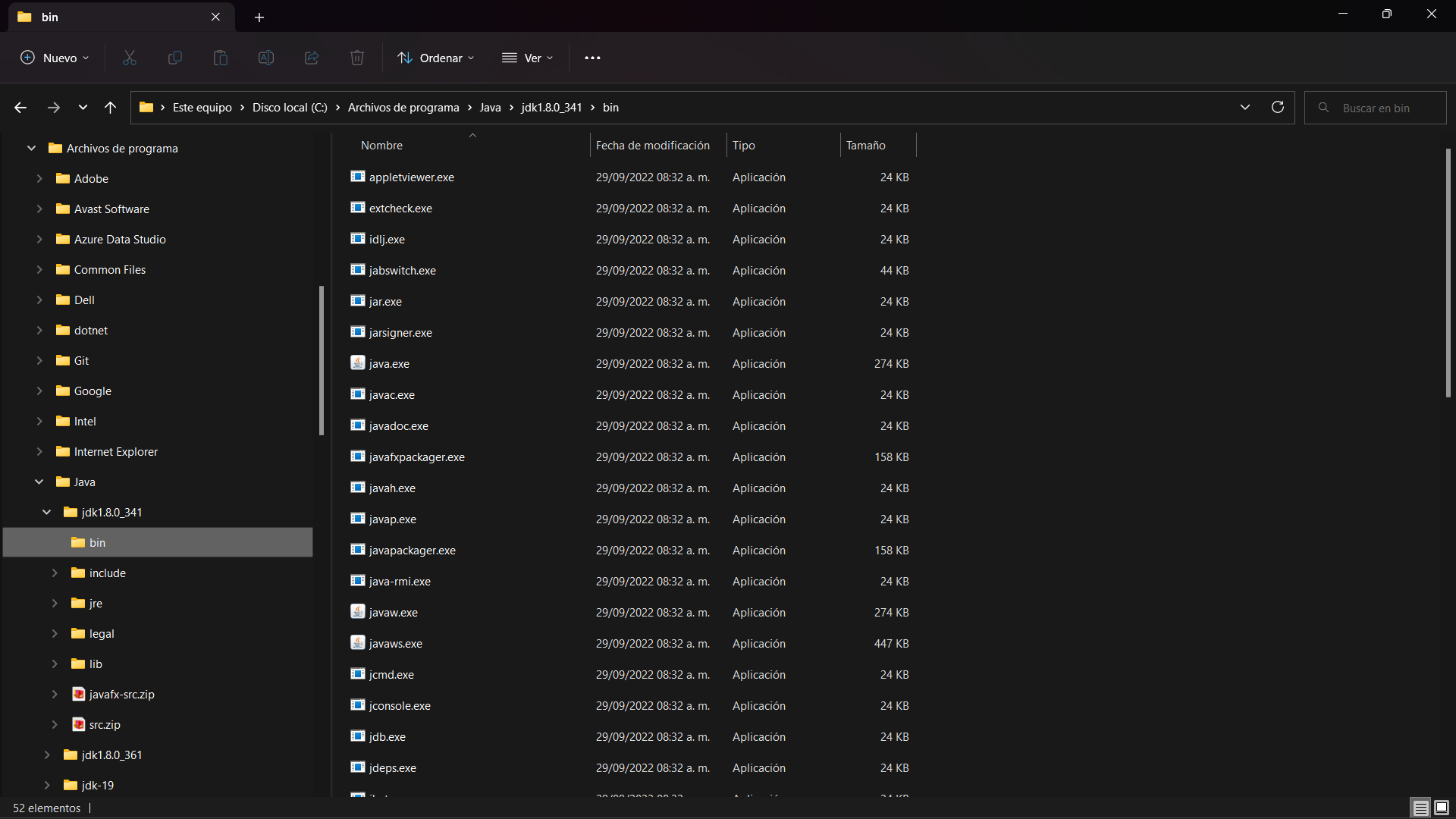Expand the jre folder
The image size is (1456, 819).
(x=55, y=603)
